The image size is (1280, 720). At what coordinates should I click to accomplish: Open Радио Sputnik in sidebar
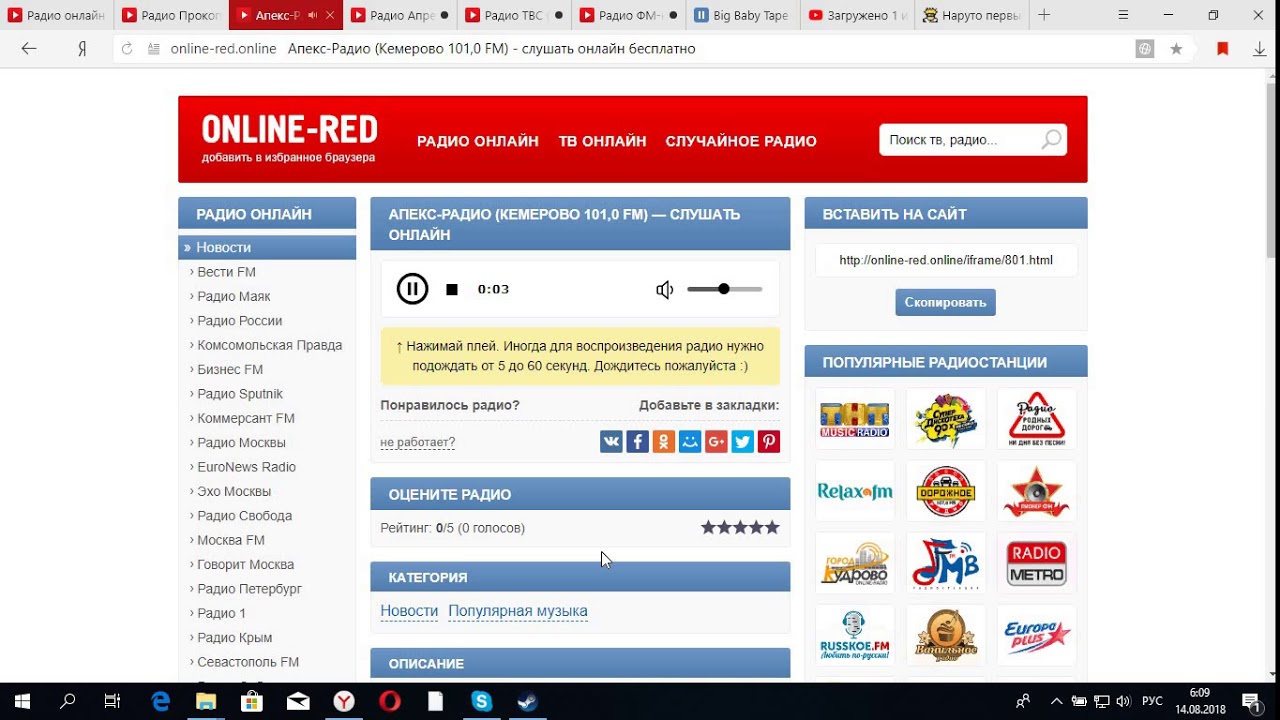pos(240,394)
